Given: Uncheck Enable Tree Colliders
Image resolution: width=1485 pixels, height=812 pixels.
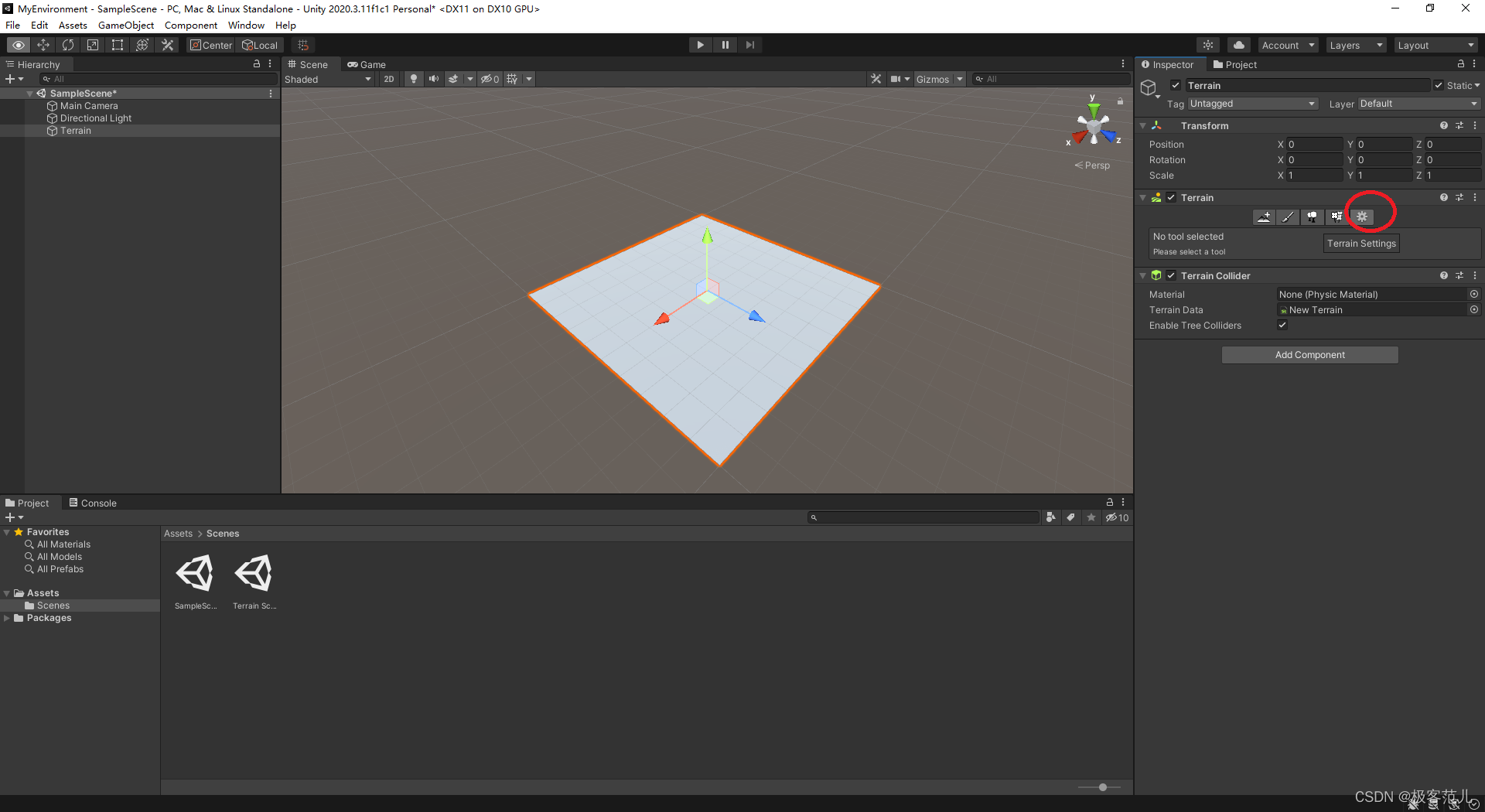Looking at the screenshot, I should pos(1282,325).
